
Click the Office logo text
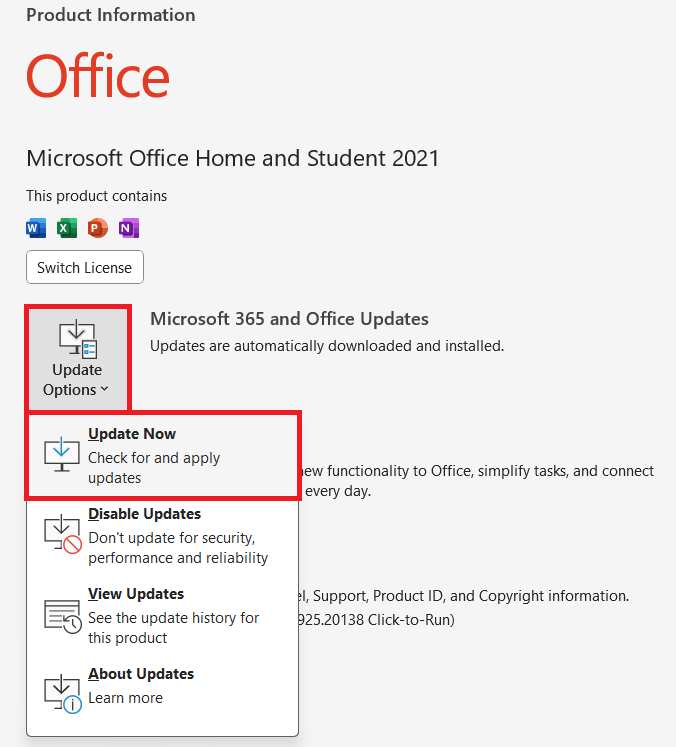tap(98, 76)
